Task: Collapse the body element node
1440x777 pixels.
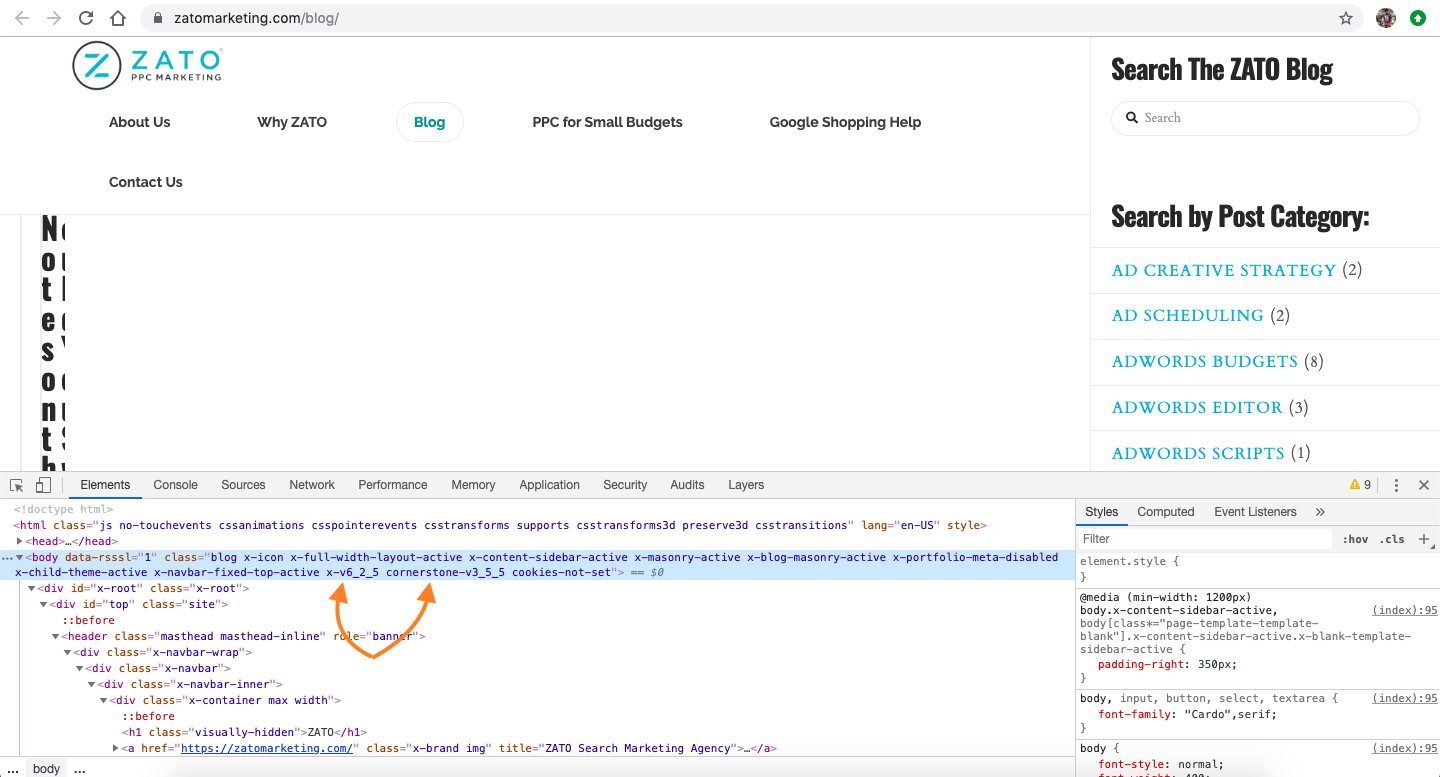Action: point(19,557)
